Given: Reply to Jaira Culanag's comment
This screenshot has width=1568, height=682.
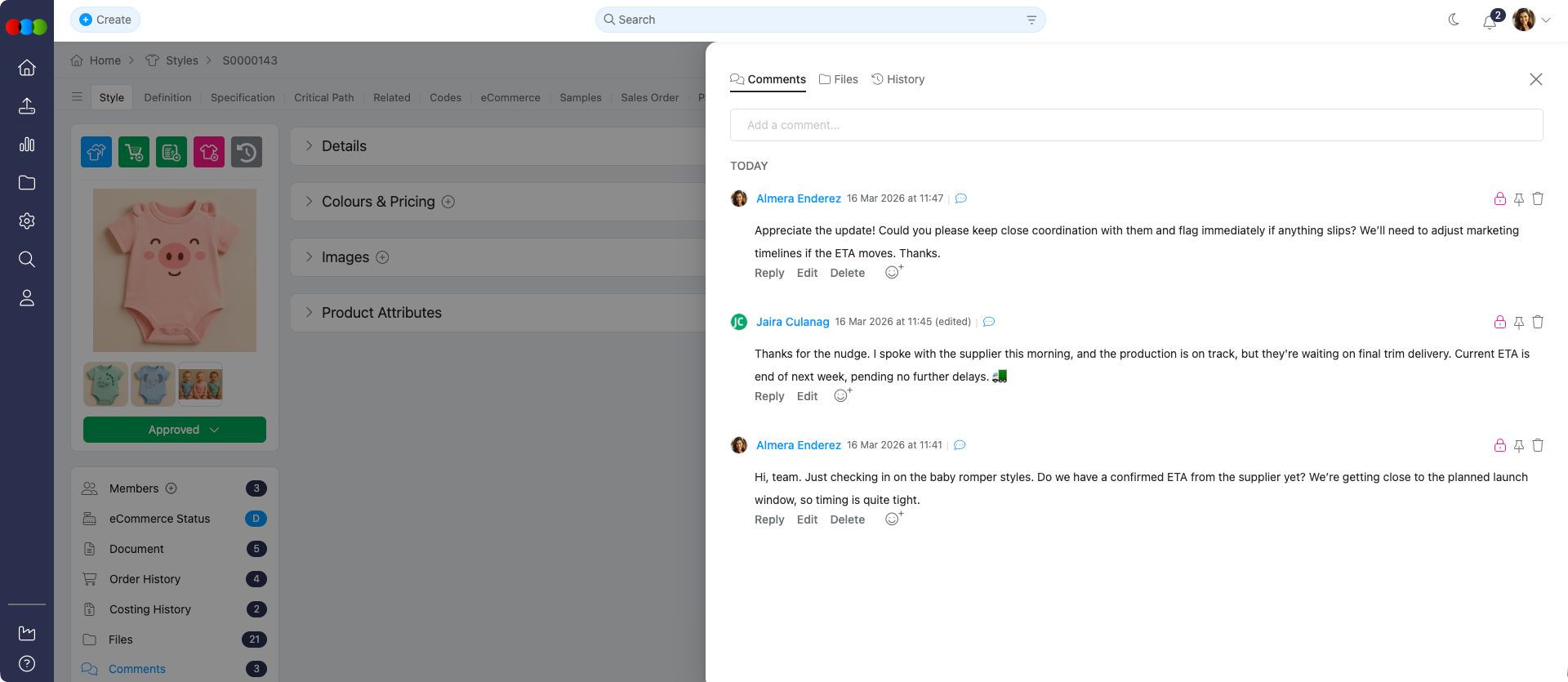Looking at the screenshot, I should (769, 396).
